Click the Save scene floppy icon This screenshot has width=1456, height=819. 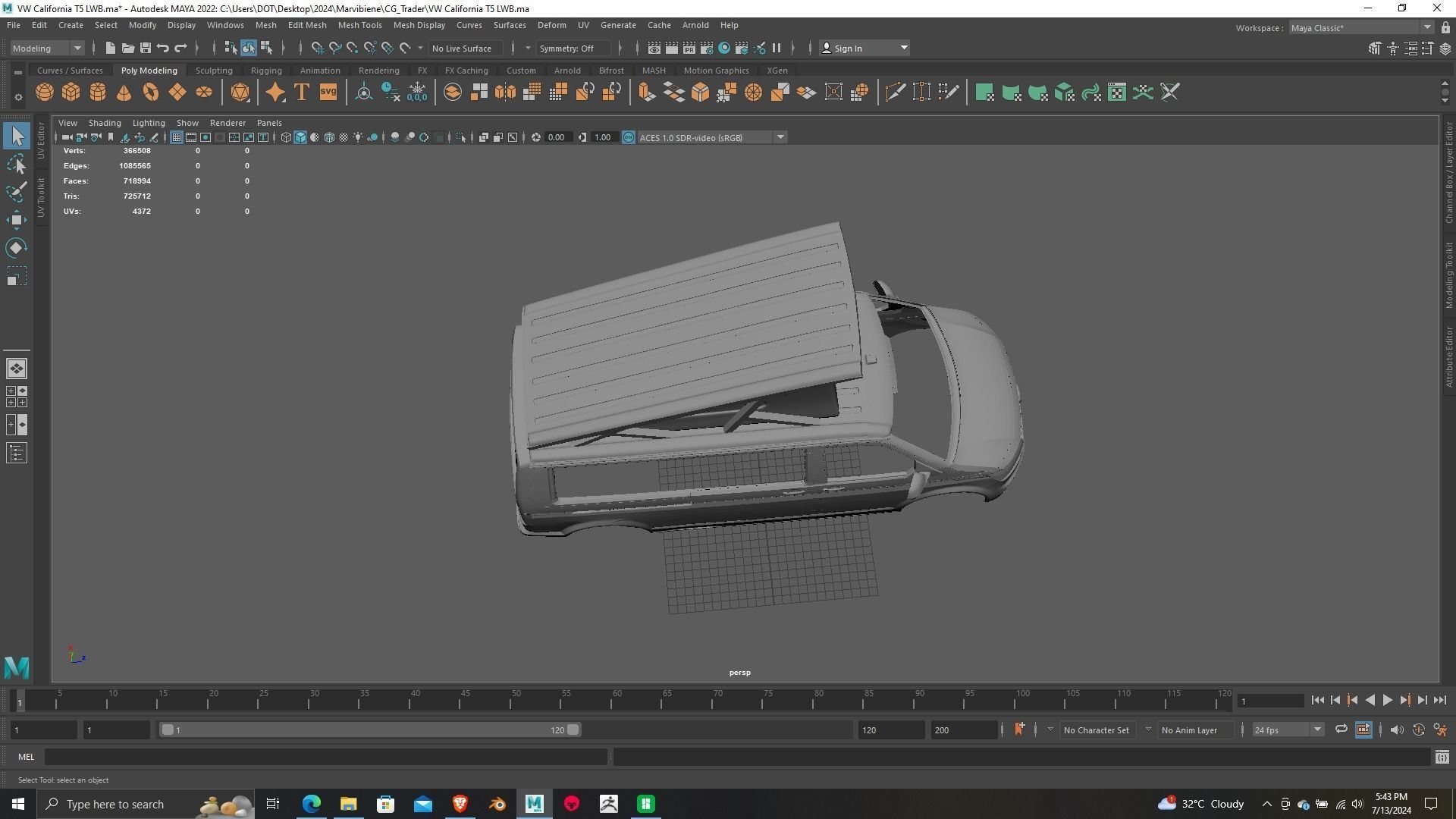pyautogui.click(x=146, y=48)
